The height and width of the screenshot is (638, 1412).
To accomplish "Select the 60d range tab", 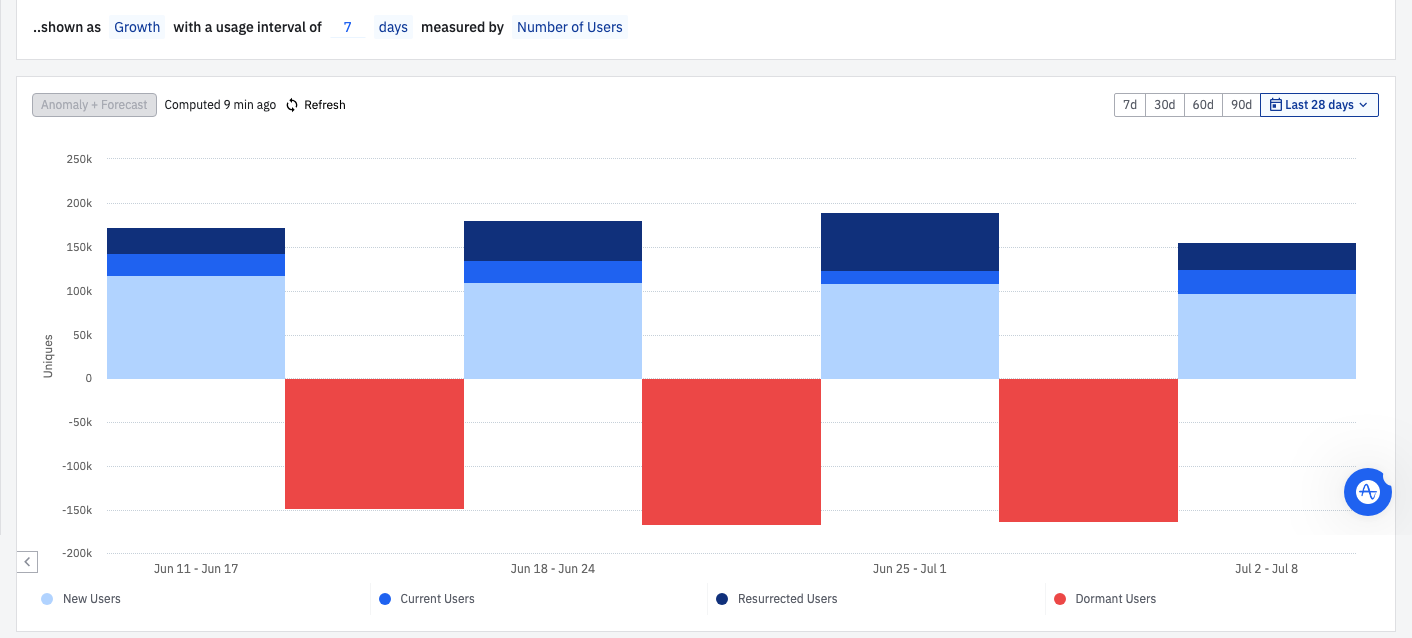I will click(1204, 105).
